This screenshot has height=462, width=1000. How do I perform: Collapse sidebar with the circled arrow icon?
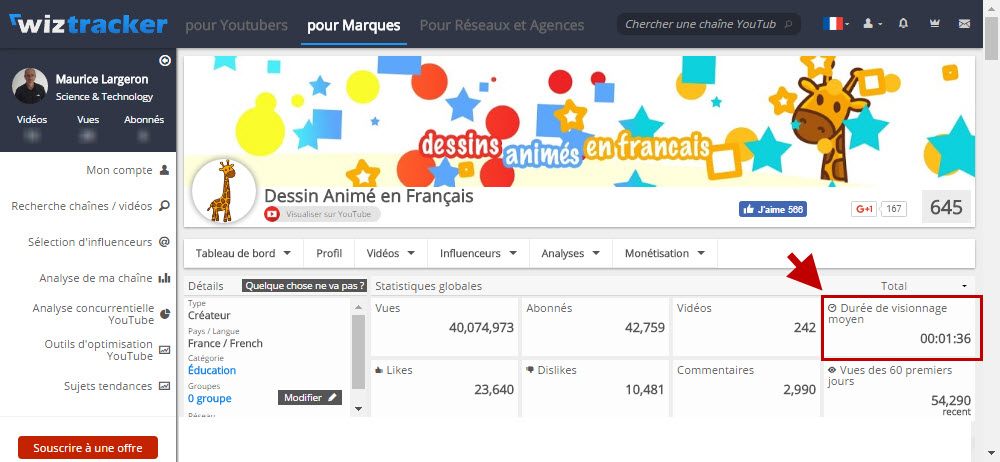click(x=165, y=61)
